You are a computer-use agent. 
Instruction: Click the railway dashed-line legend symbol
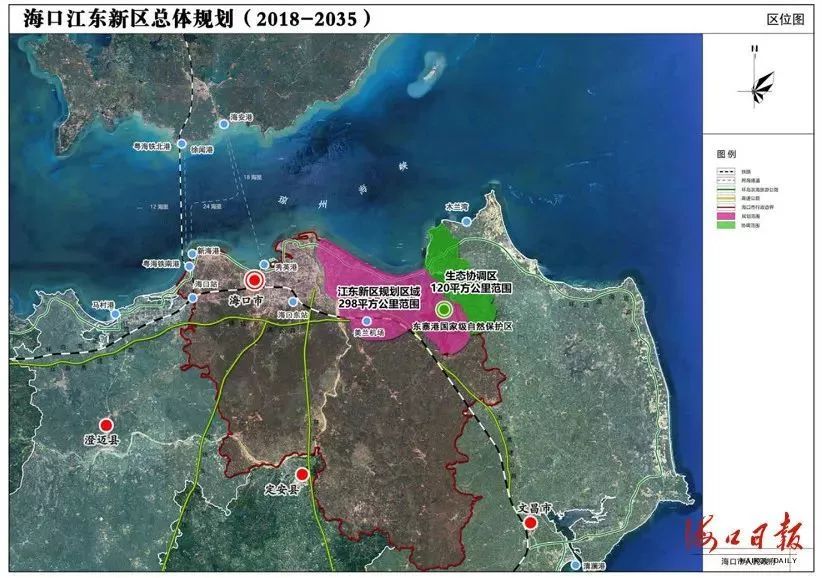724,171
